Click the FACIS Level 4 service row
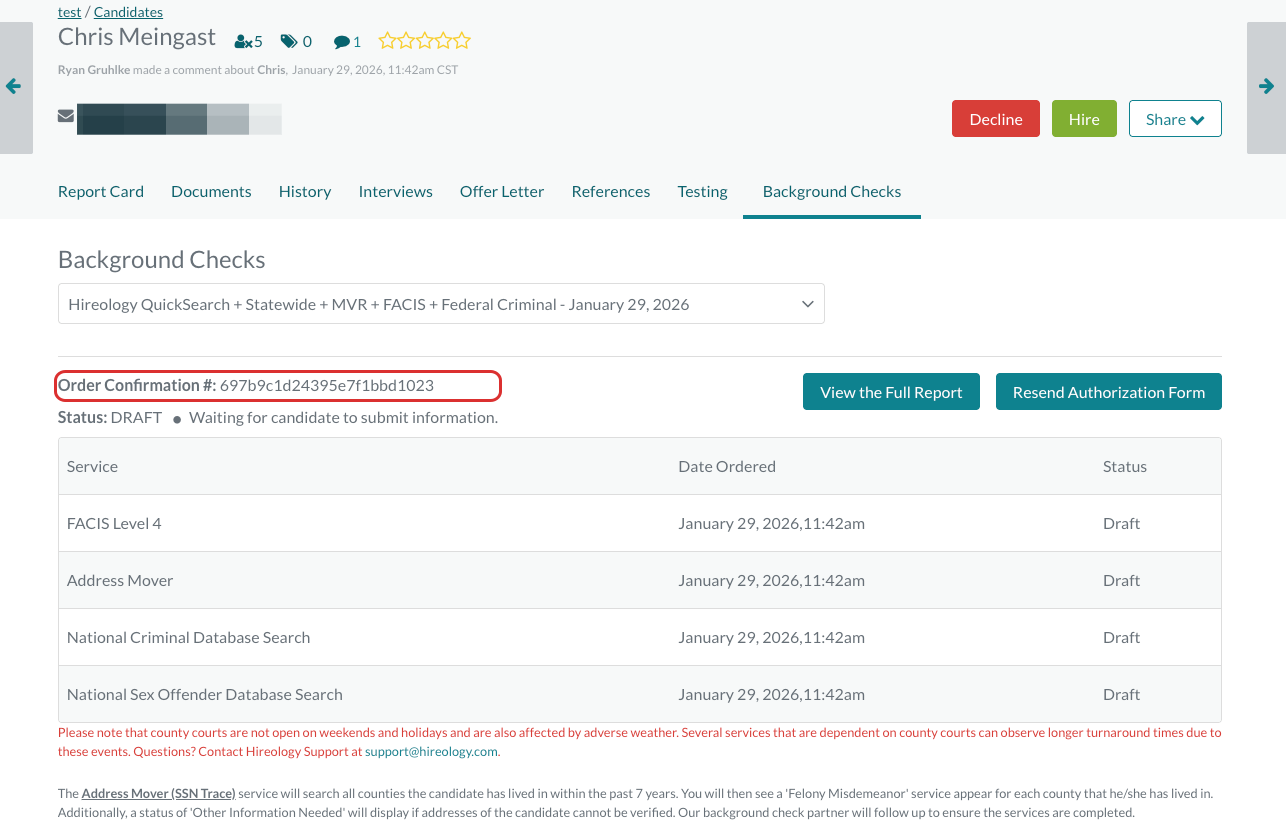The height and width of the screenshot is (830, 1286). click(640, 523)
